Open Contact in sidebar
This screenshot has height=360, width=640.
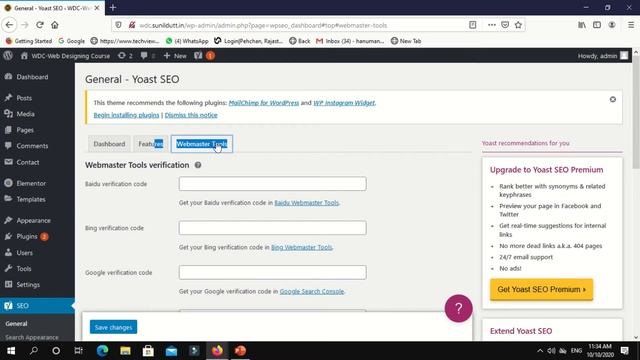click(x=28, y=162)
